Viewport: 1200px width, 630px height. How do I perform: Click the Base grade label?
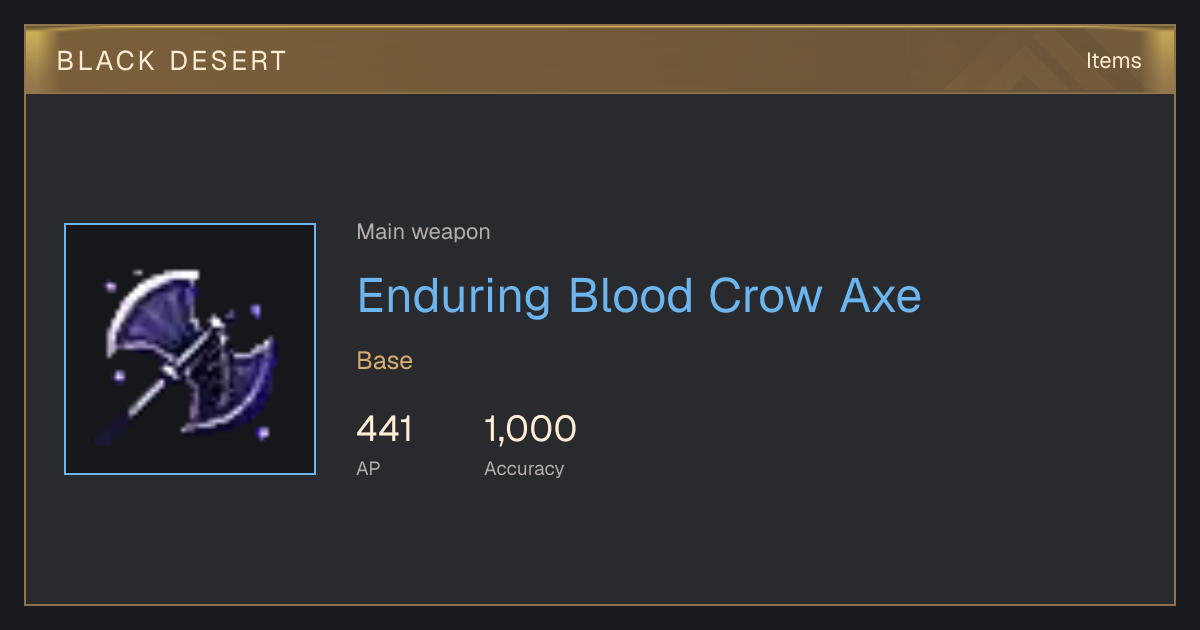click(385, 361)
